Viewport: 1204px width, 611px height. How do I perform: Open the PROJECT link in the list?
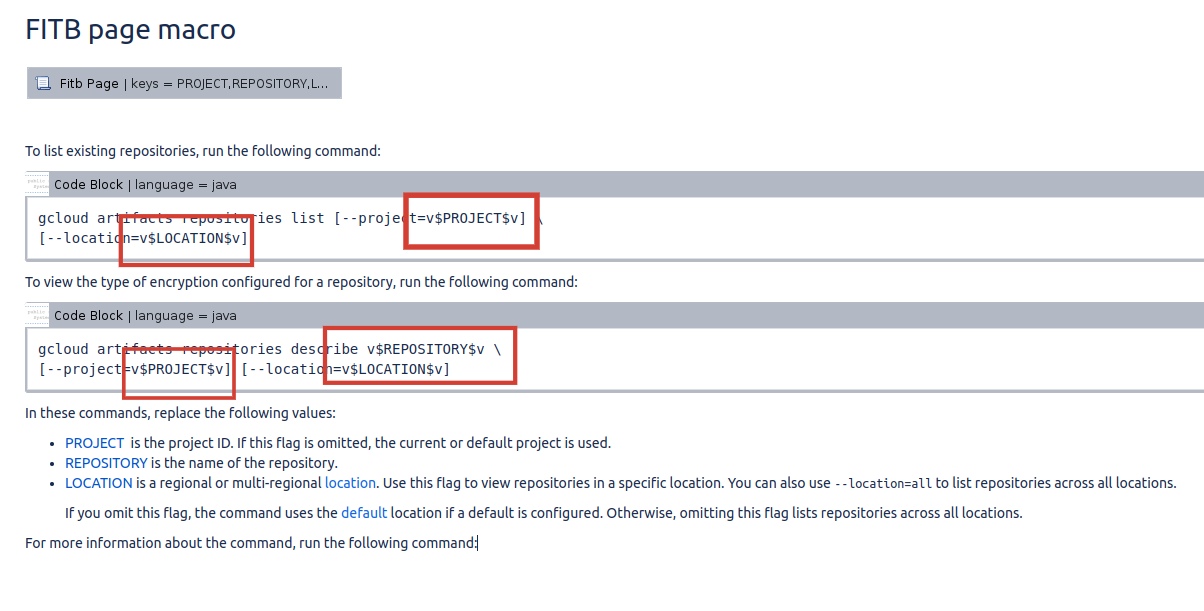tap(95, 443)
